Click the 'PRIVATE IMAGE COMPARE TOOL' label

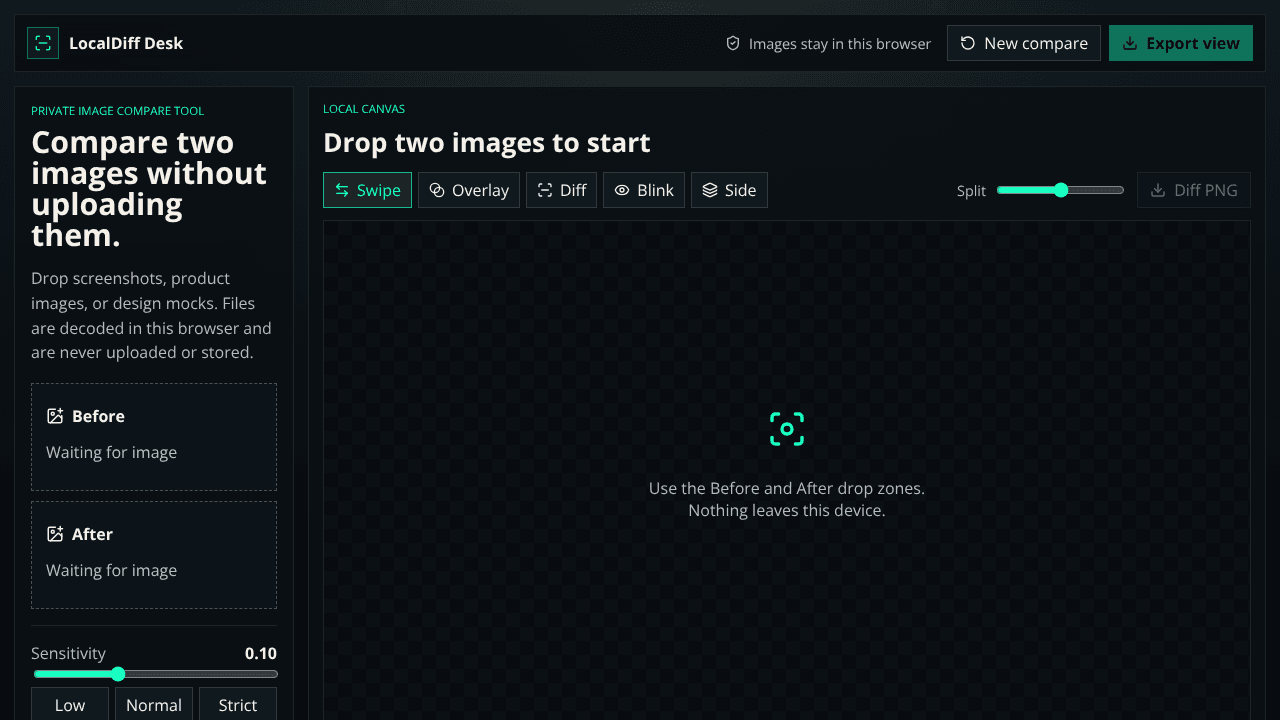pos(118,111)
